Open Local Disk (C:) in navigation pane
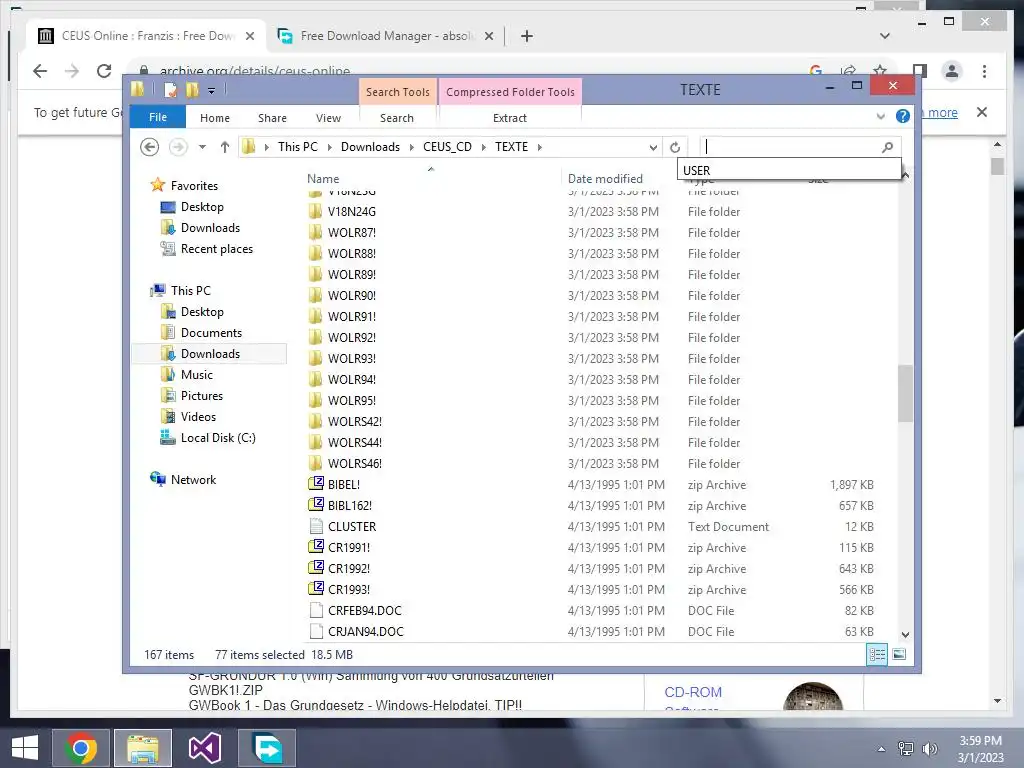The width and height of the screenshot is (1024, 768). pyautogui.click(x=217, y=438)
